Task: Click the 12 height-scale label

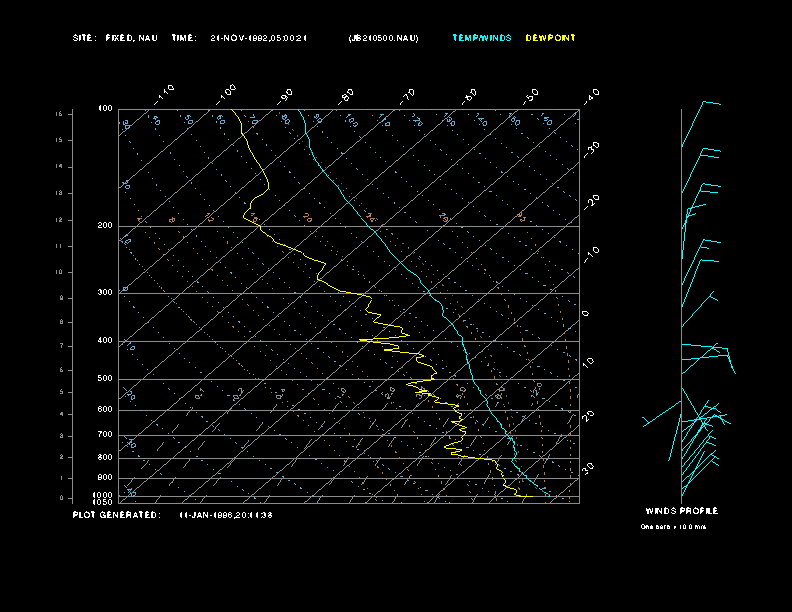Action: (x=60, y=220)
